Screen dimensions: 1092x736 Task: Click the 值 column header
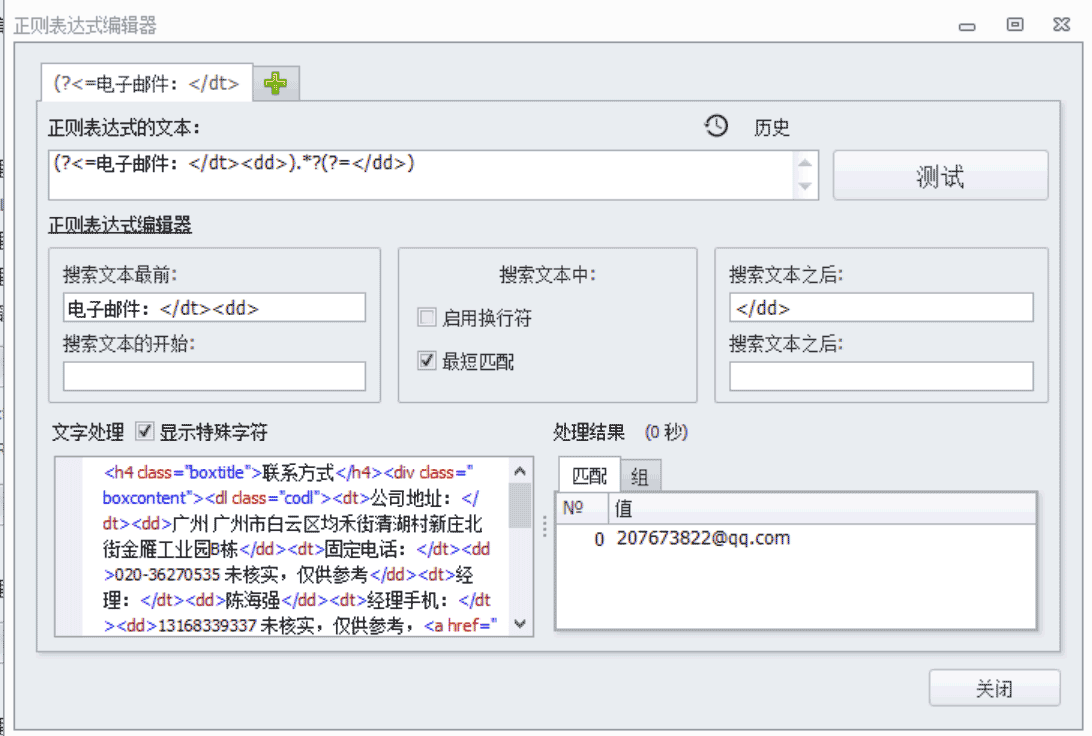coord(822,509)
